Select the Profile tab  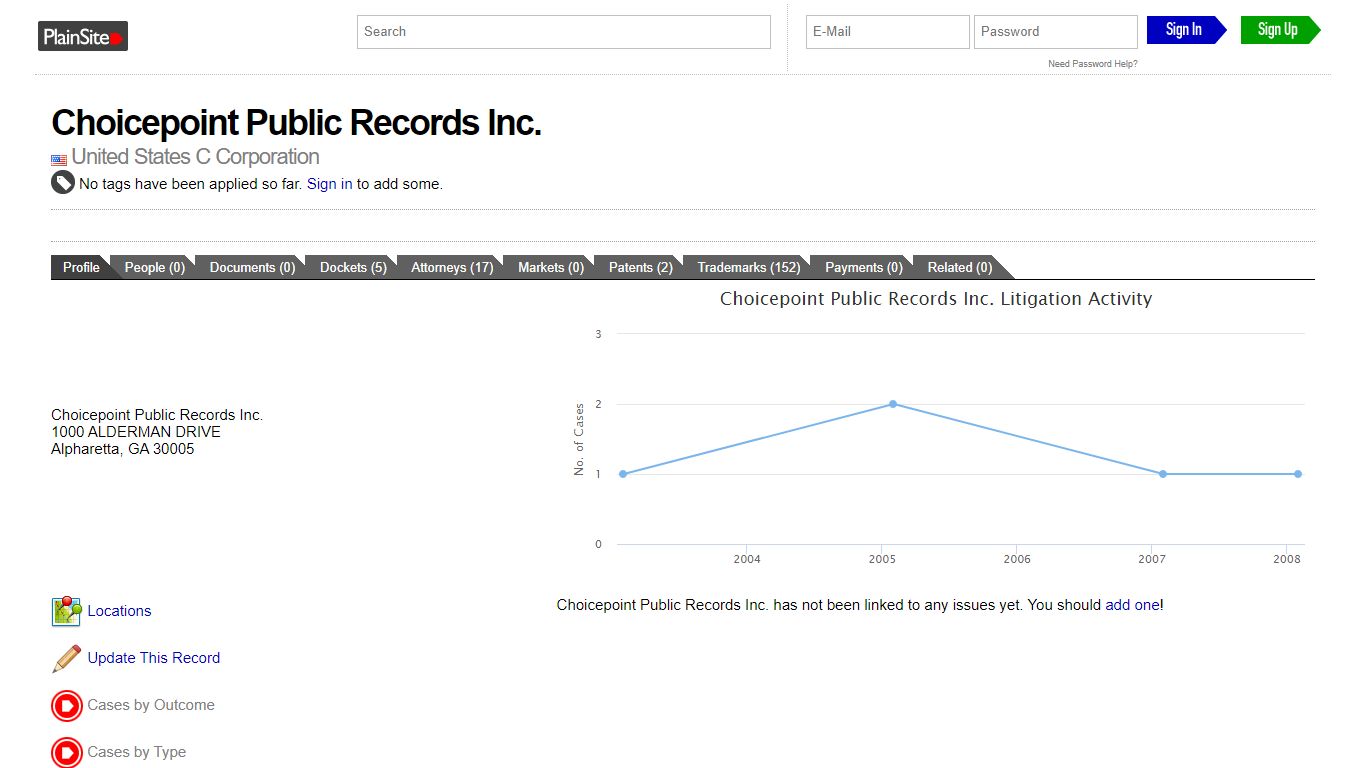coord(81,267)
